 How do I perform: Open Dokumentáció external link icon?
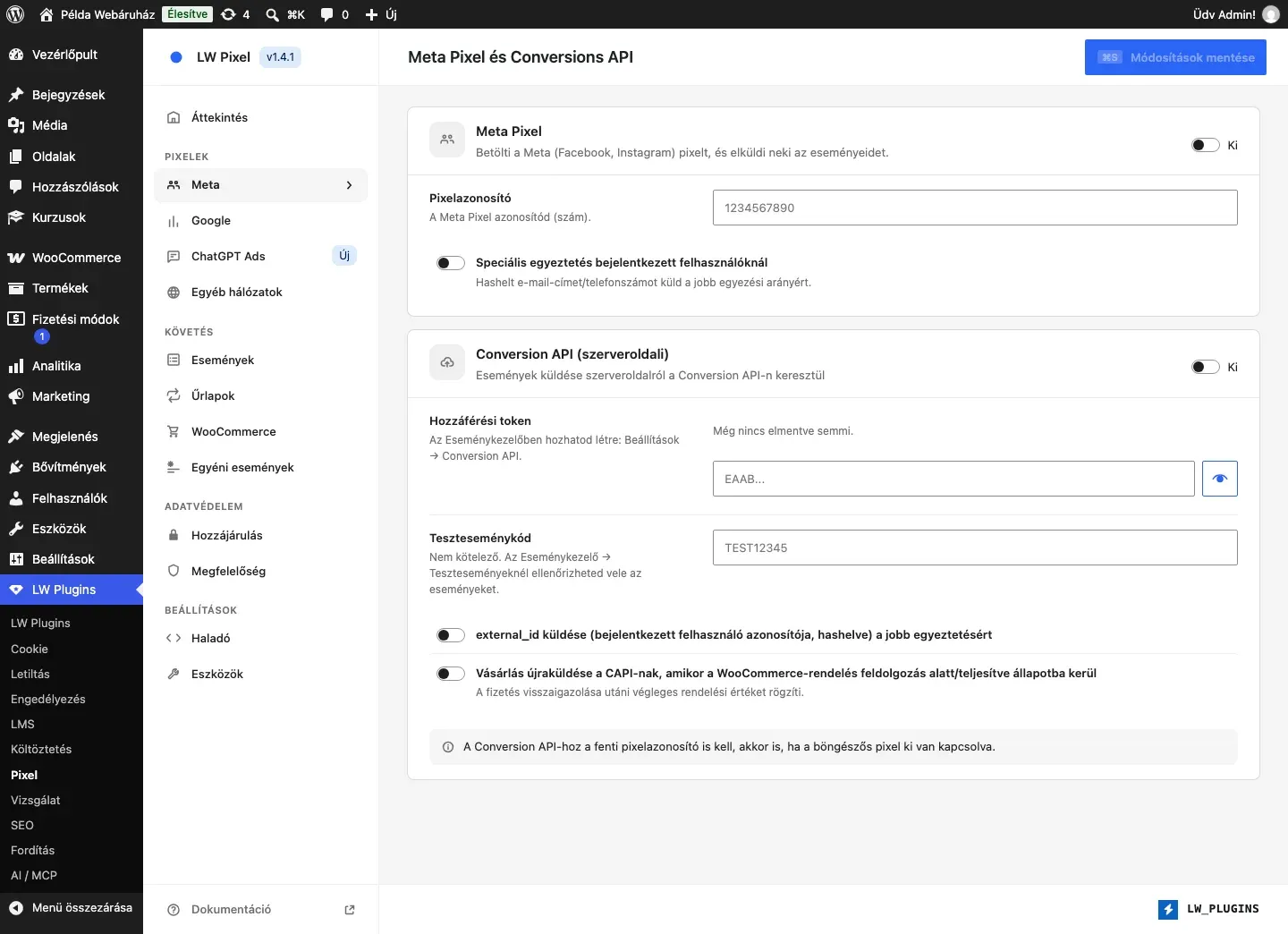coord(350,910)
